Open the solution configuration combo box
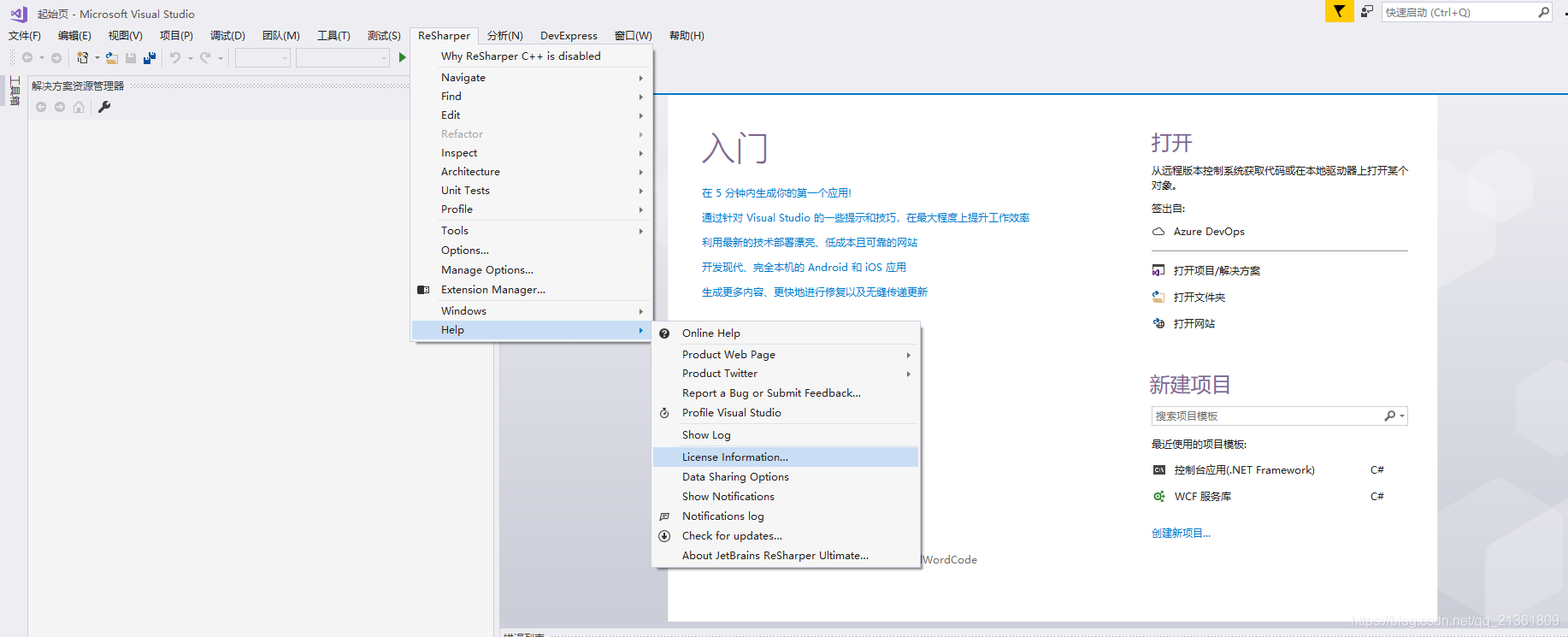The image size is (1568, 637). click(x=263, y=57)
